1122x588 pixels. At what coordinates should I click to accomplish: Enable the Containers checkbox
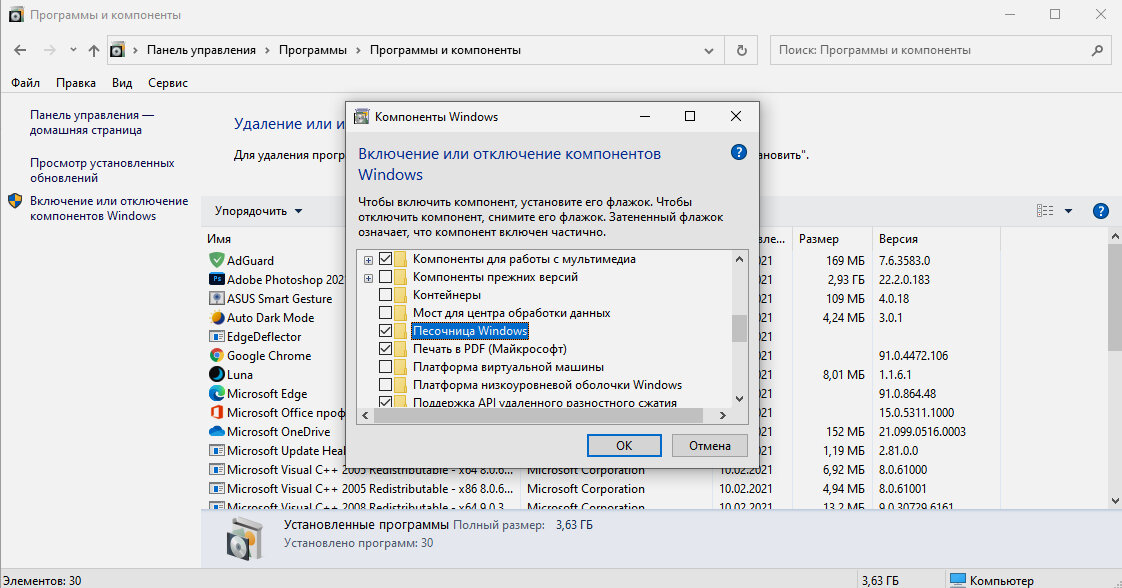[385, 295]
